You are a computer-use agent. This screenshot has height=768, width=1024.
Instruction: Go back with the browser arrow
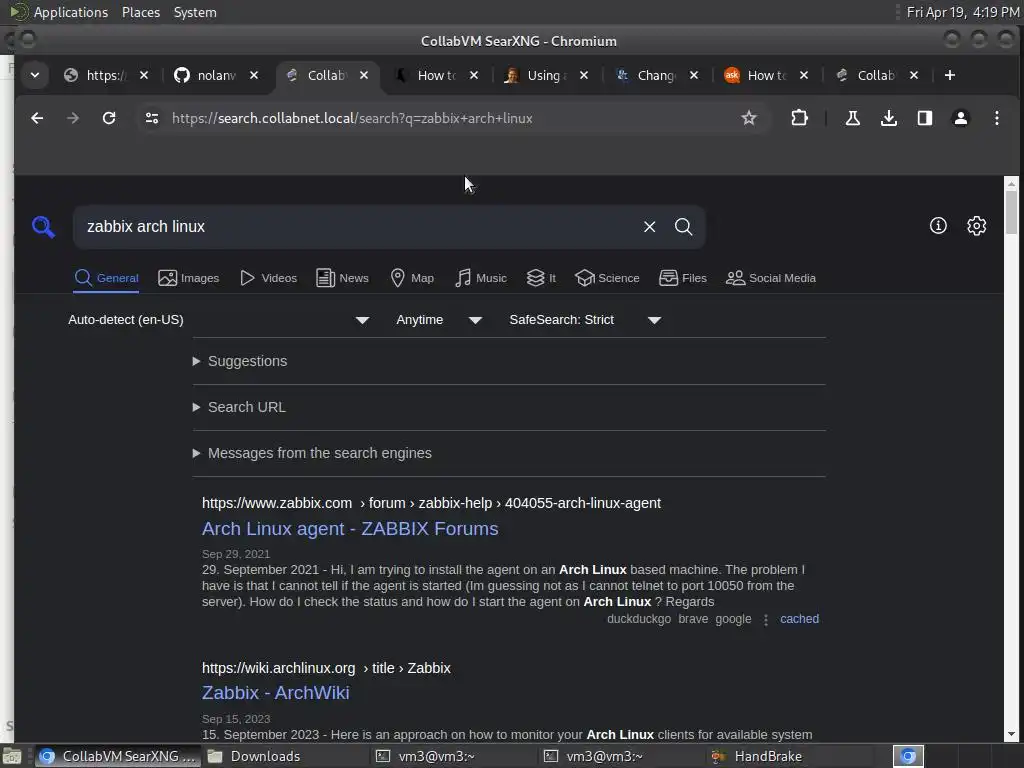pos(37,118)
